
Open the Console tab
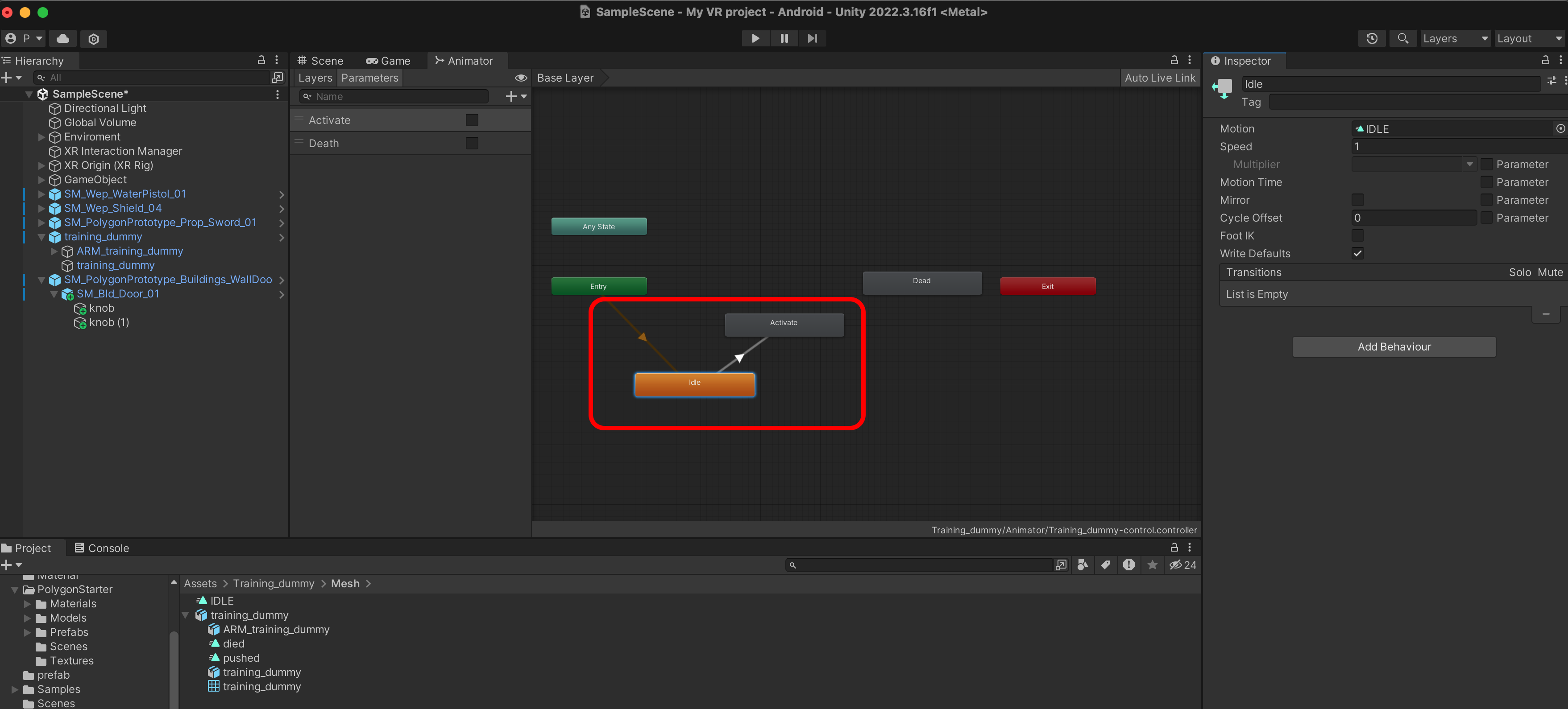pyautogui.click(x=102, y=548)
